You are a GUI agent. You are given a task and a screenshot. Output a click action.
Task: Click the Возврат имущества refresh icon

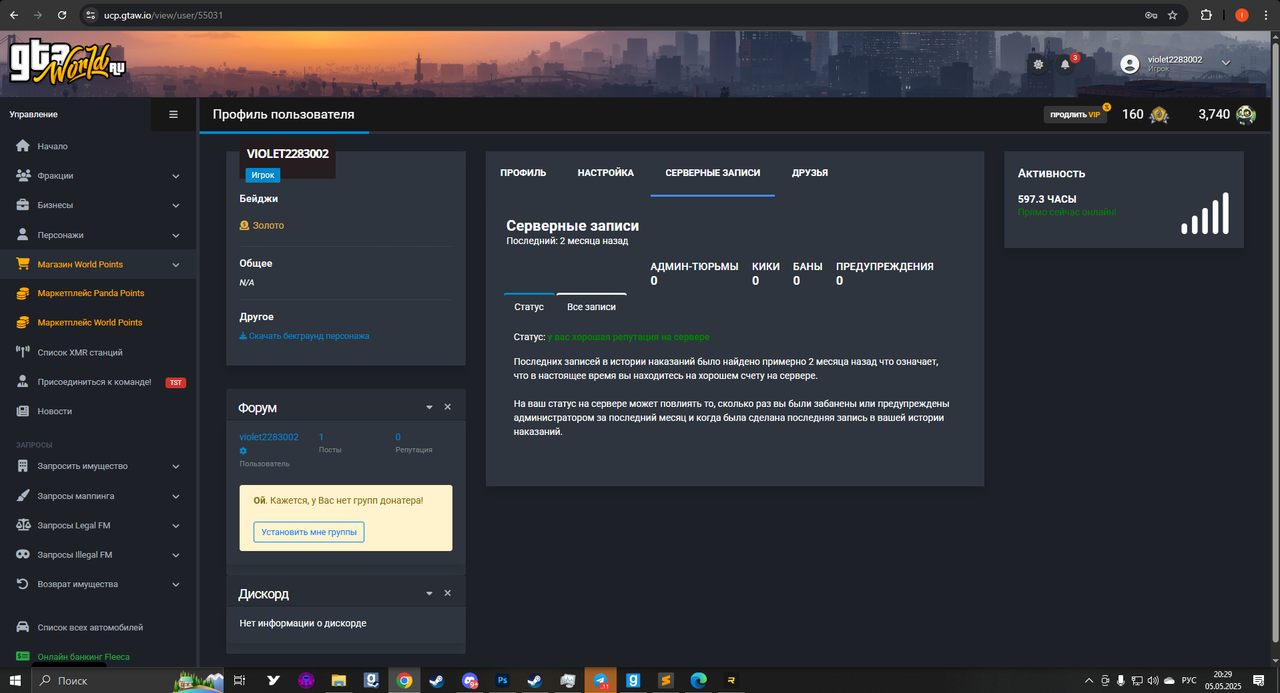point(23,584)
